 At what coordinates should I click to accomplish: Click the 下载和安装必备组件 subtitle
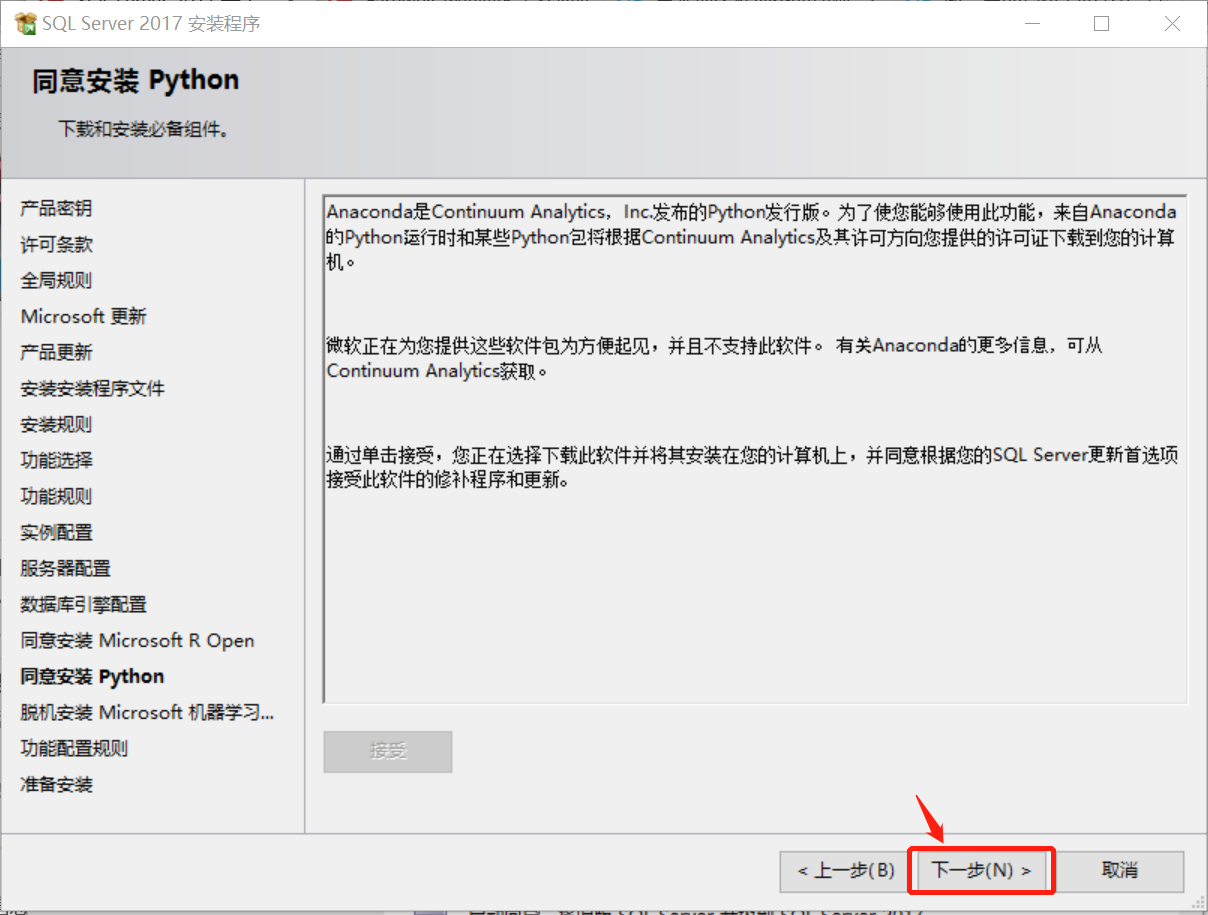pos(144,129)
